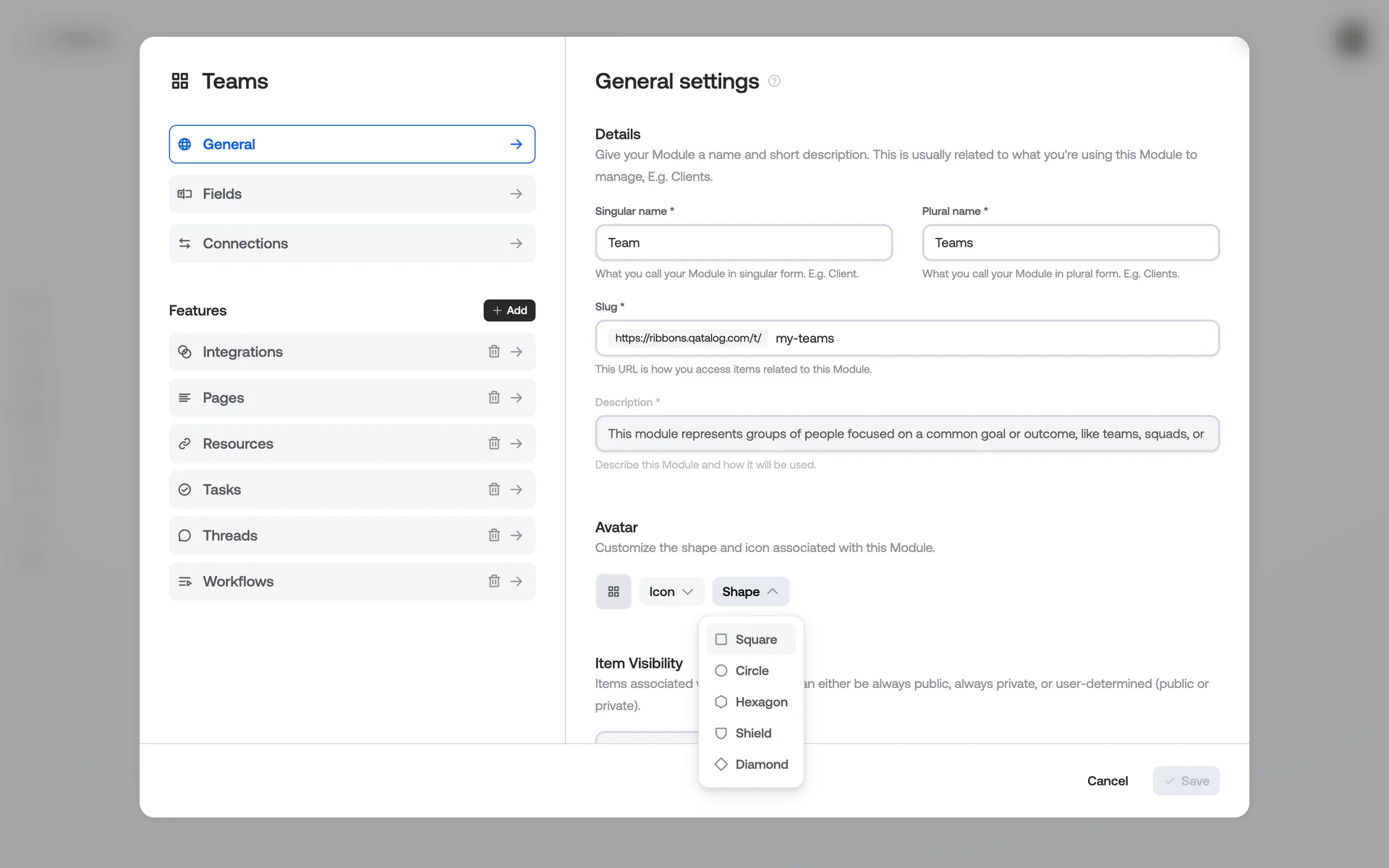Pick the Hexagon avatar shape
The image size is (1389, 868).
pyautogui.click(x=751, y=702)
